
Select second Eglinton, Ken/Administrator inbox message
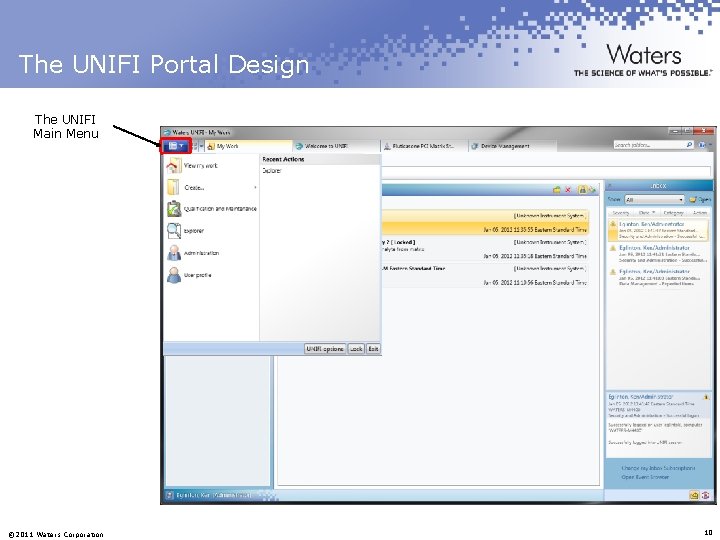[658, 253]
